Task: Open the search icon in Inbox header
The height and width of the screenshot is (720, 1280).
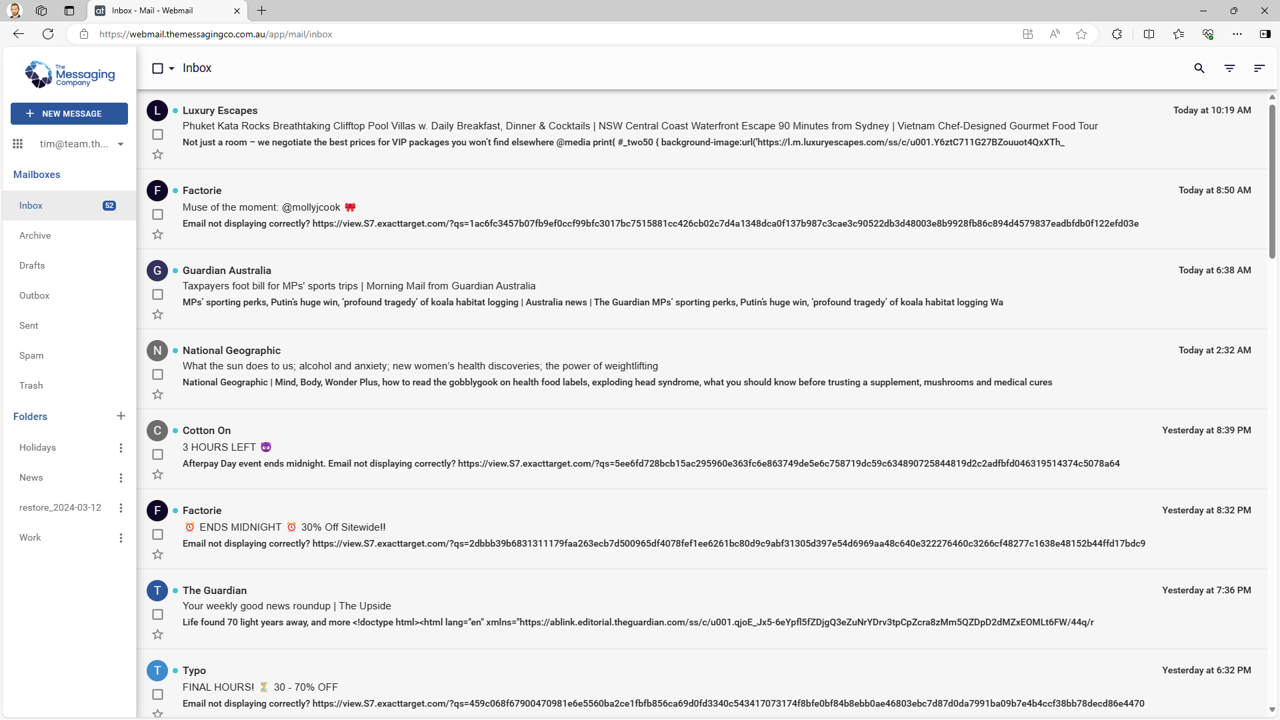Action: click(x=1199, y=68)
